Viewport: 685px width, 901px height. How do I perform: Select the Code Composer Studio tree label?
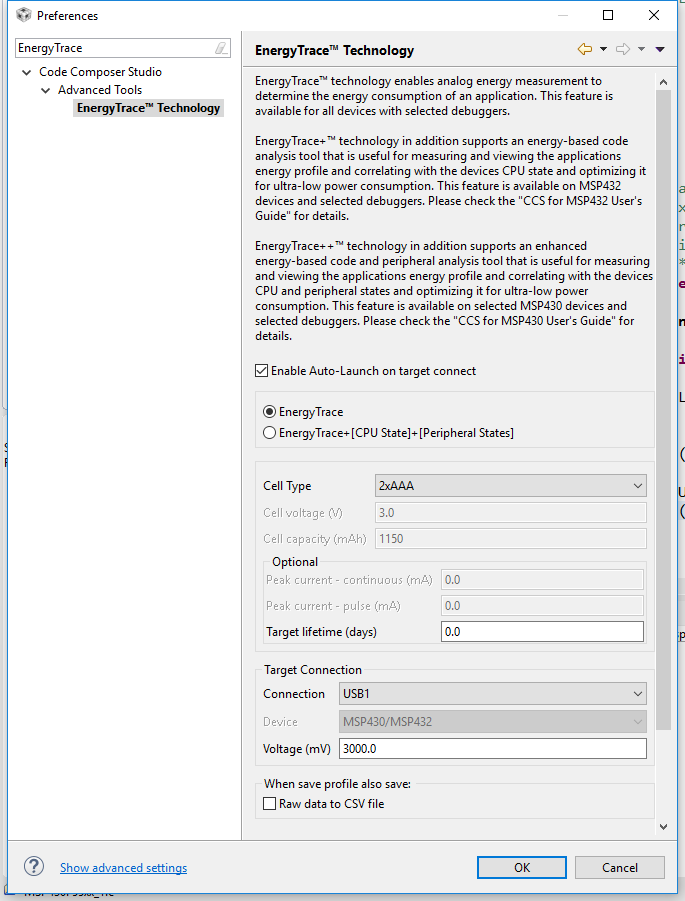101,72
